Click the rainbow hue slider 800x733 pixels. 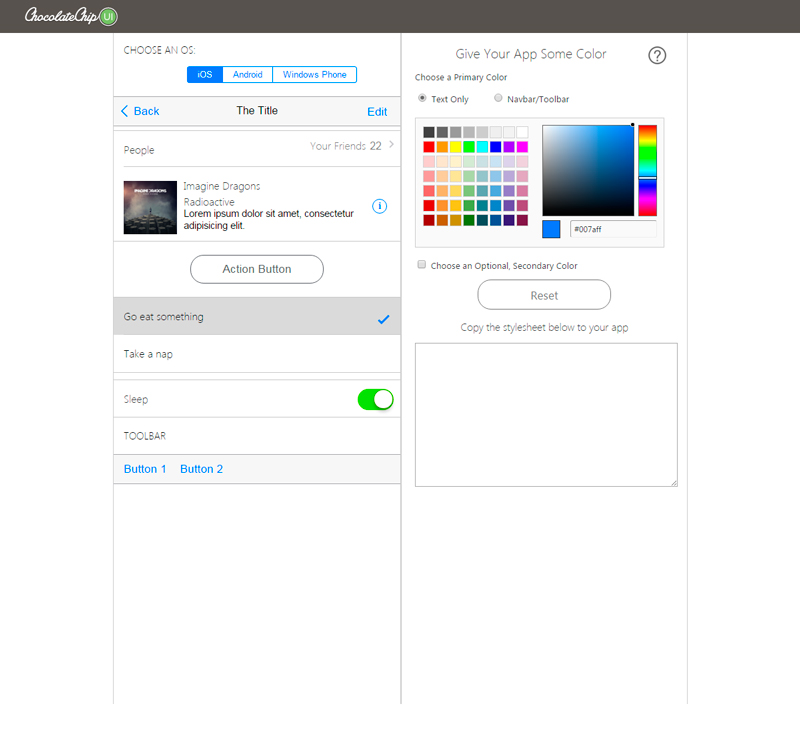[x=647, y=170]
